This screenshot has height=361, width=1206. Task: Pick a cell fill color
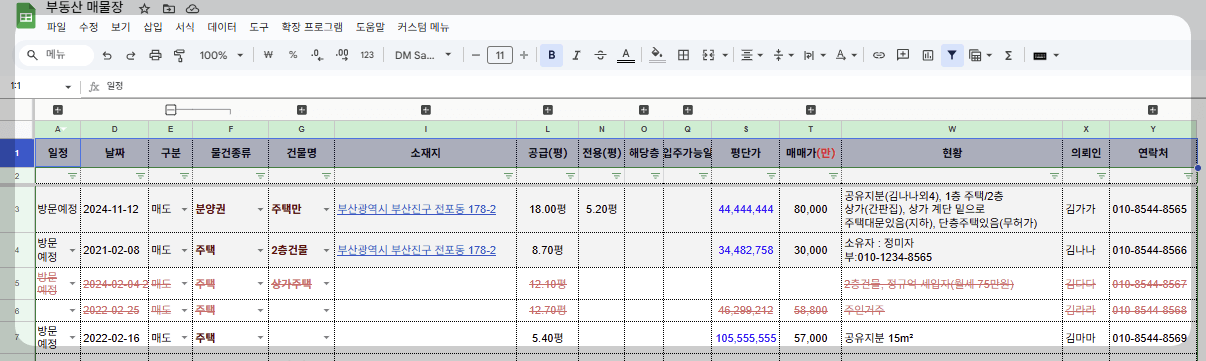657,55
